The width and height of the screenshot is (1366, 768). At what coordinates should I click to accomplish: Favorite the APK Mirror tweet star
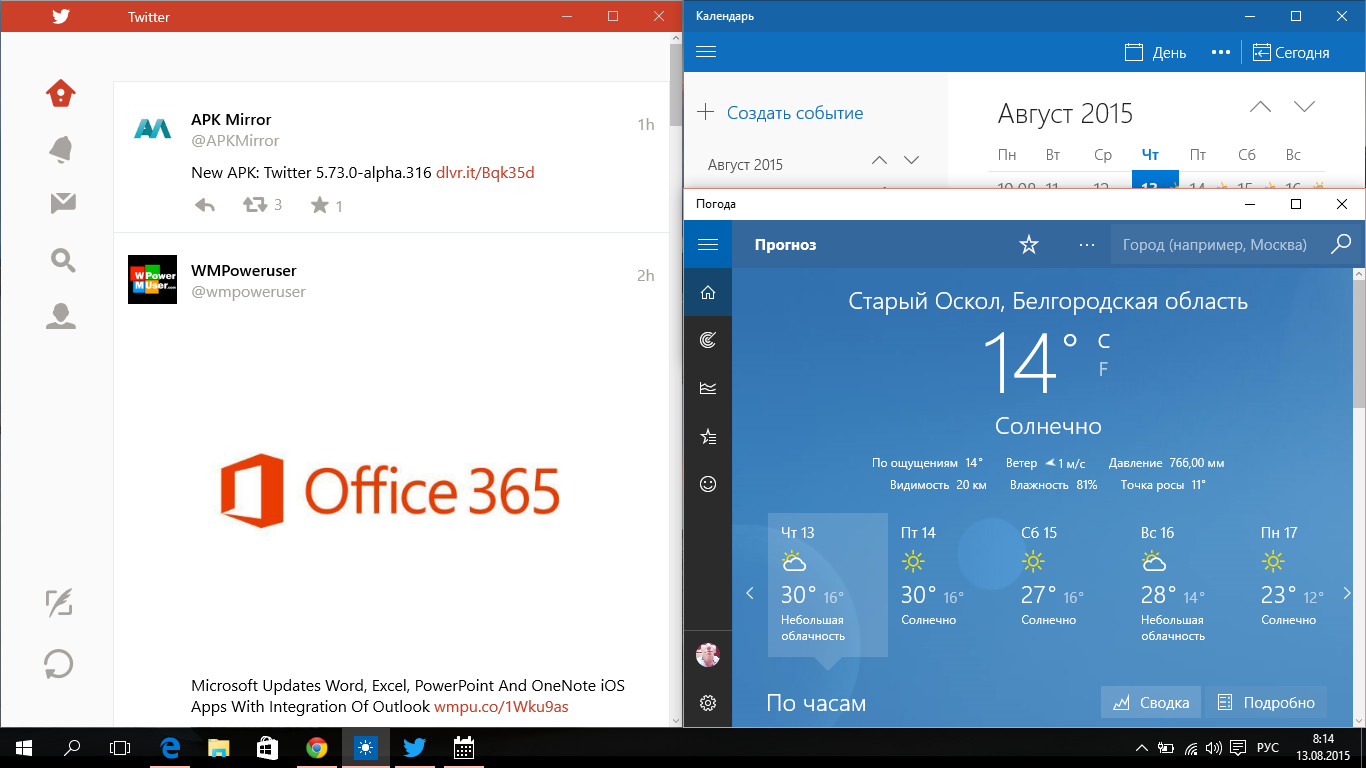(319, 205)
